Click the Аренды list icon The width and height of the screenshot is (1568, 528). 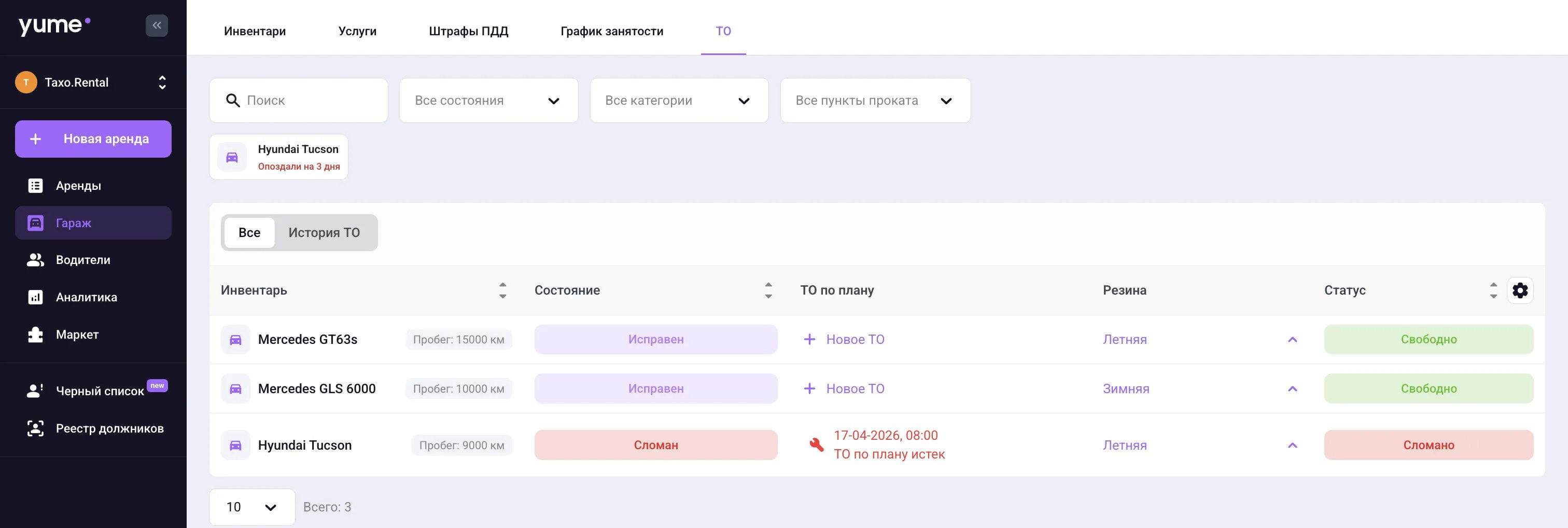click(35, 186)
